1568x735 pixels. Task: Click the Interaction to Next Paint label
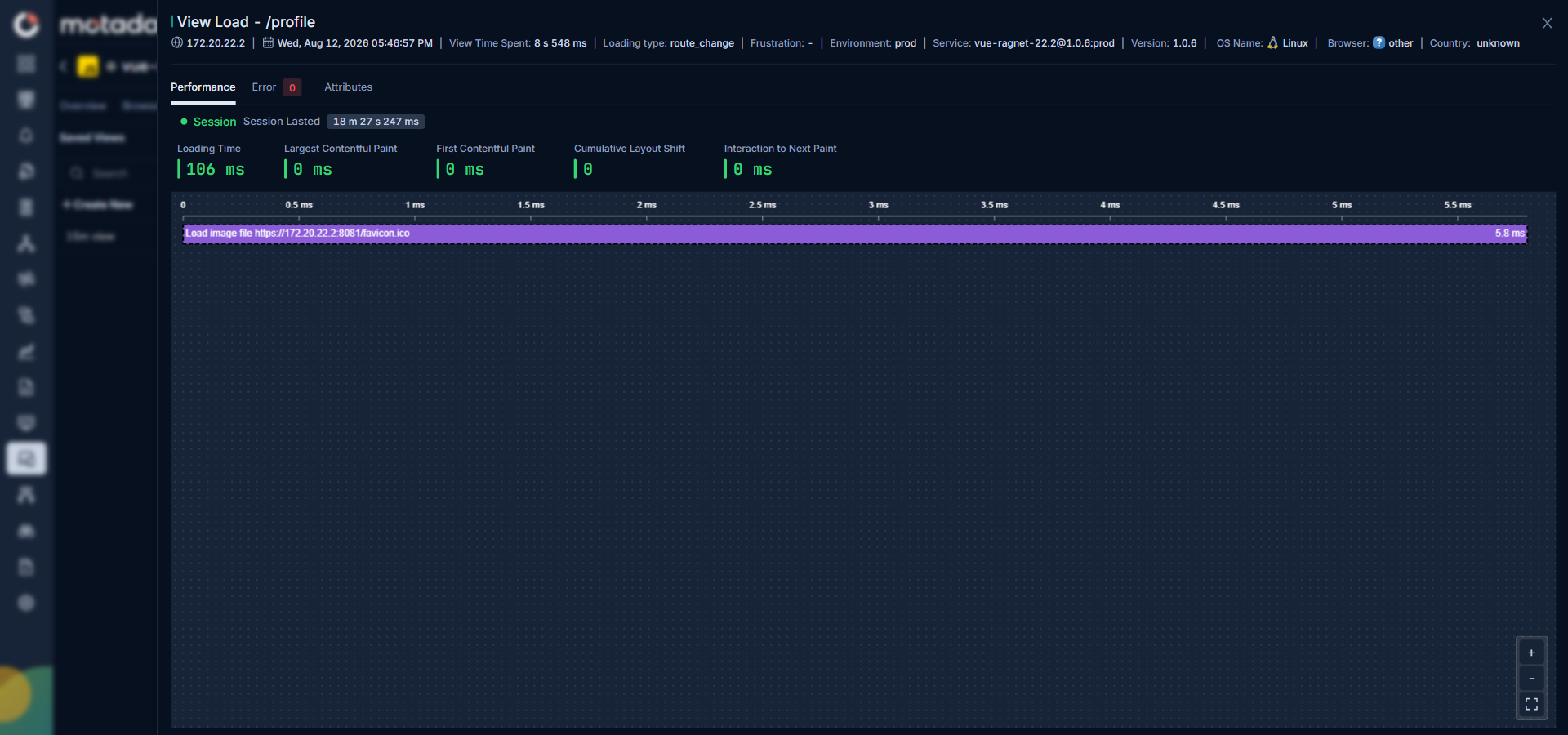[x=780, y=149]
